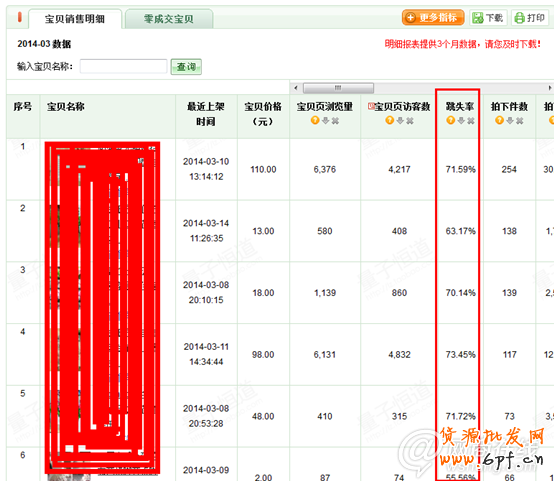Image resolution: width=554 pixels, height=481 pixels.
Task: Sort descending by 跳失率 arrow icon
Action: 461,121
